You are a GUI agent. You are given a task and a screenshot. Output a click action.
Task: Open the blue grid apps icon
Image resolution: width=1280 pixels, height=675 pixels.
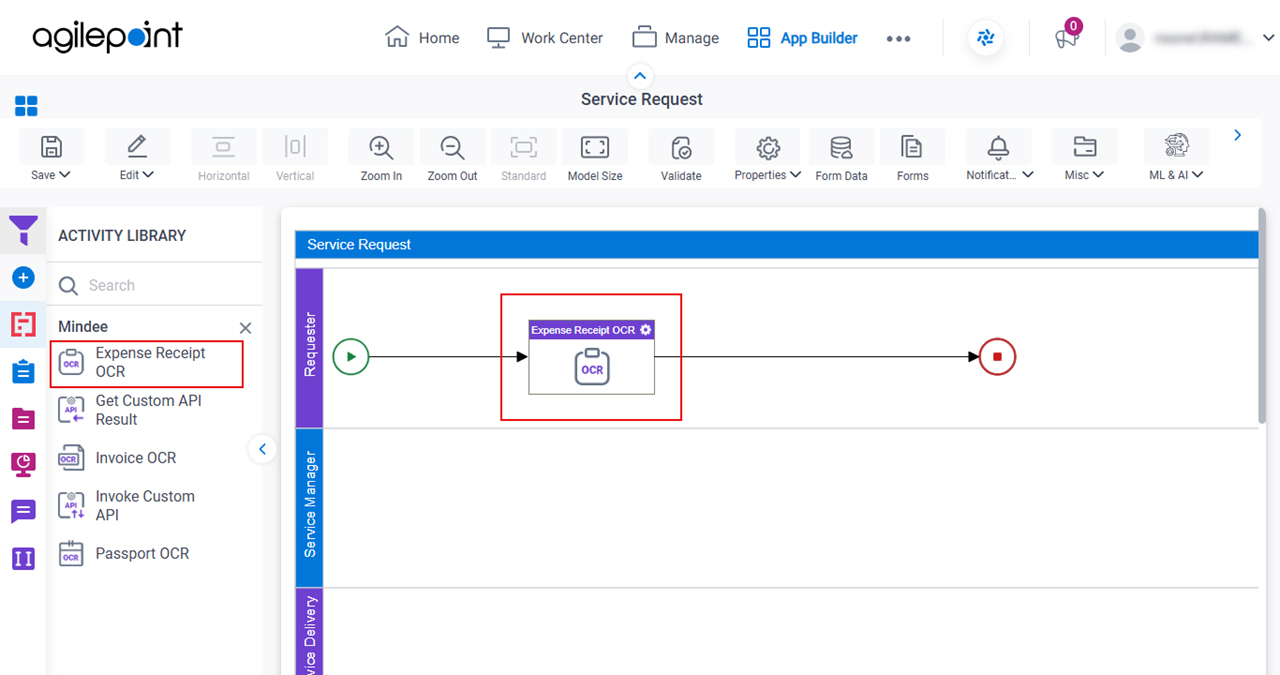coord(26,106)
